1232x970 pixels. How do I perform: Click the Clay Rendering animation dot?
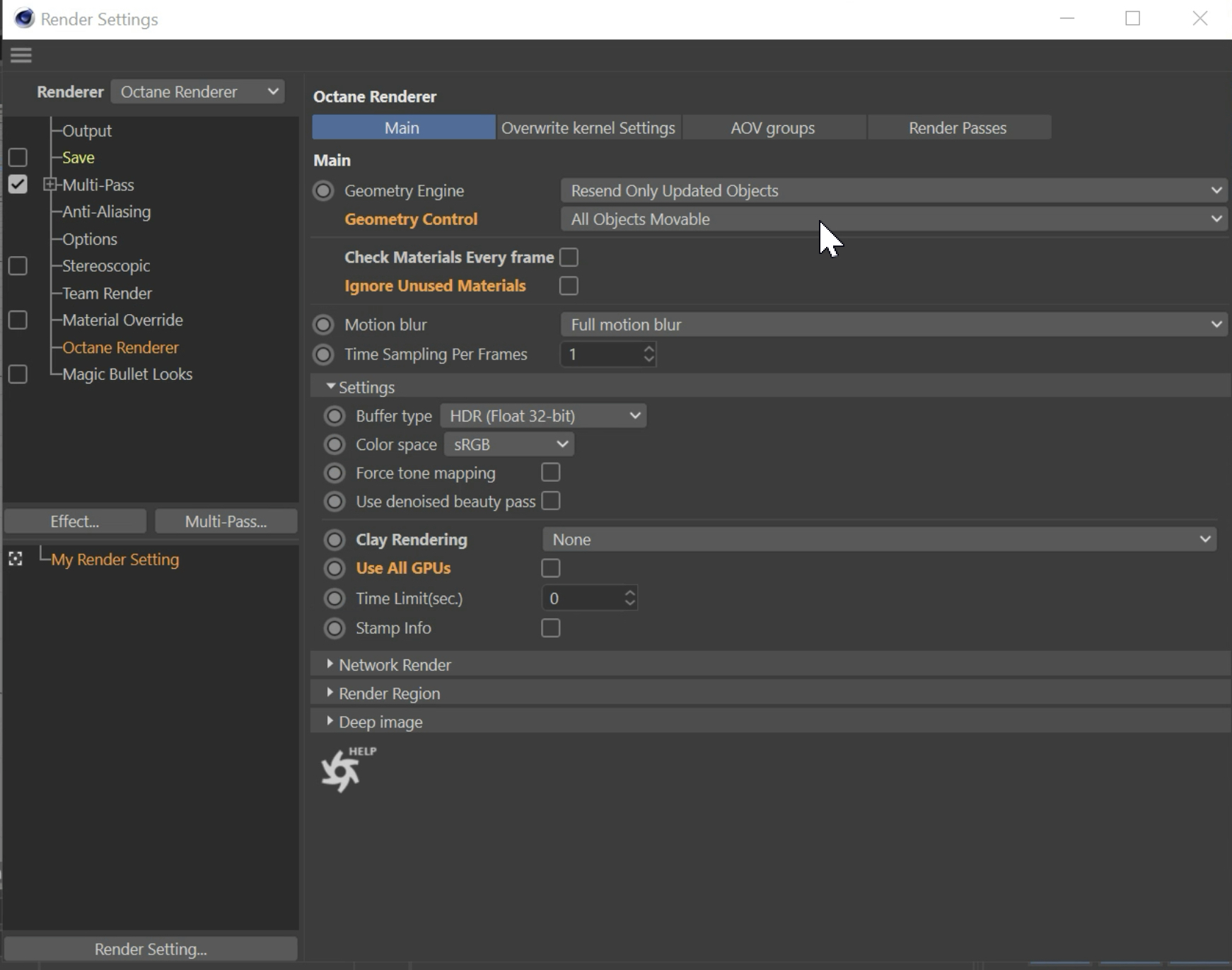coord(335,540)
